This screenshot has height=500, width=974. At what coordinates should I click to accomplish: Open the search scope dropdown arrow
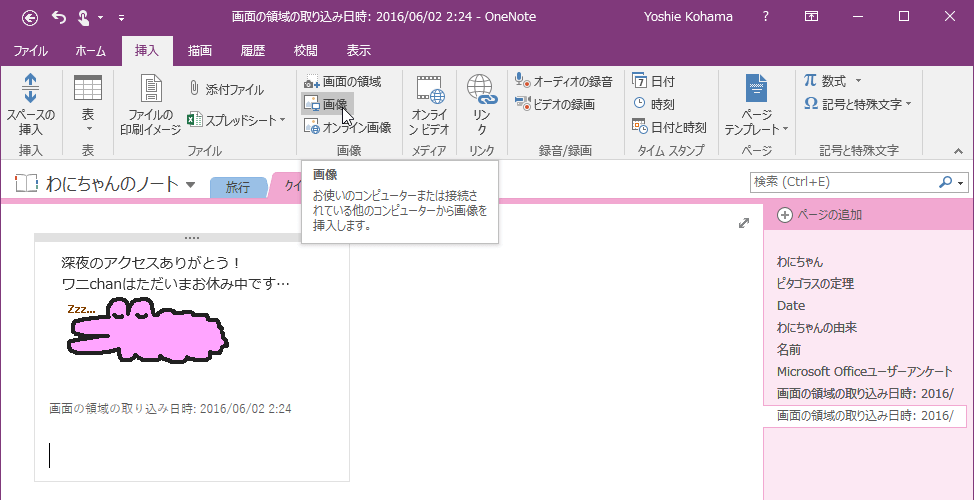(x=962, y=183)
